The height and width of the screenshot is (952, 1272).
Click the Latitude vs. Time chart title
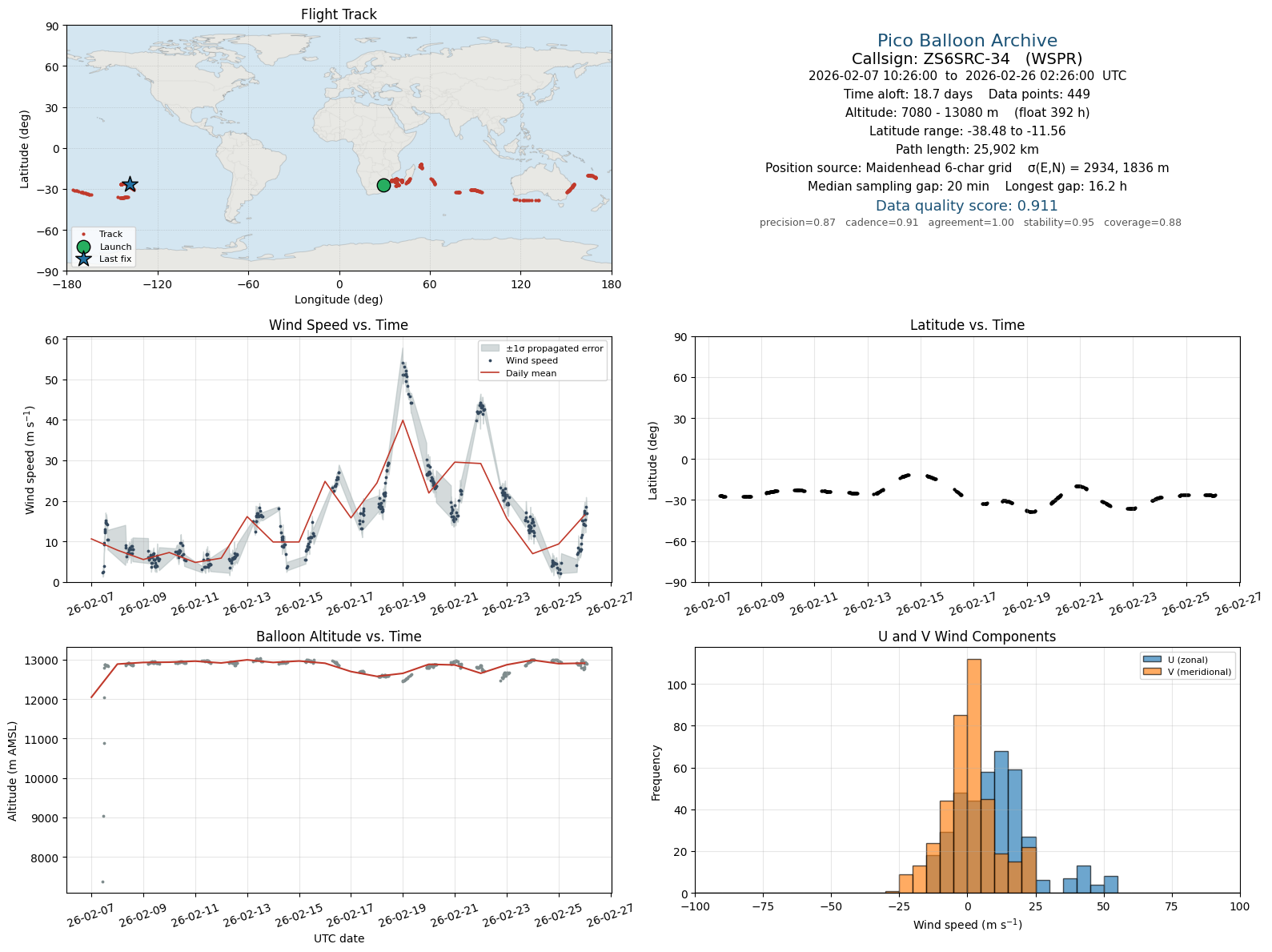pos(967,325)
